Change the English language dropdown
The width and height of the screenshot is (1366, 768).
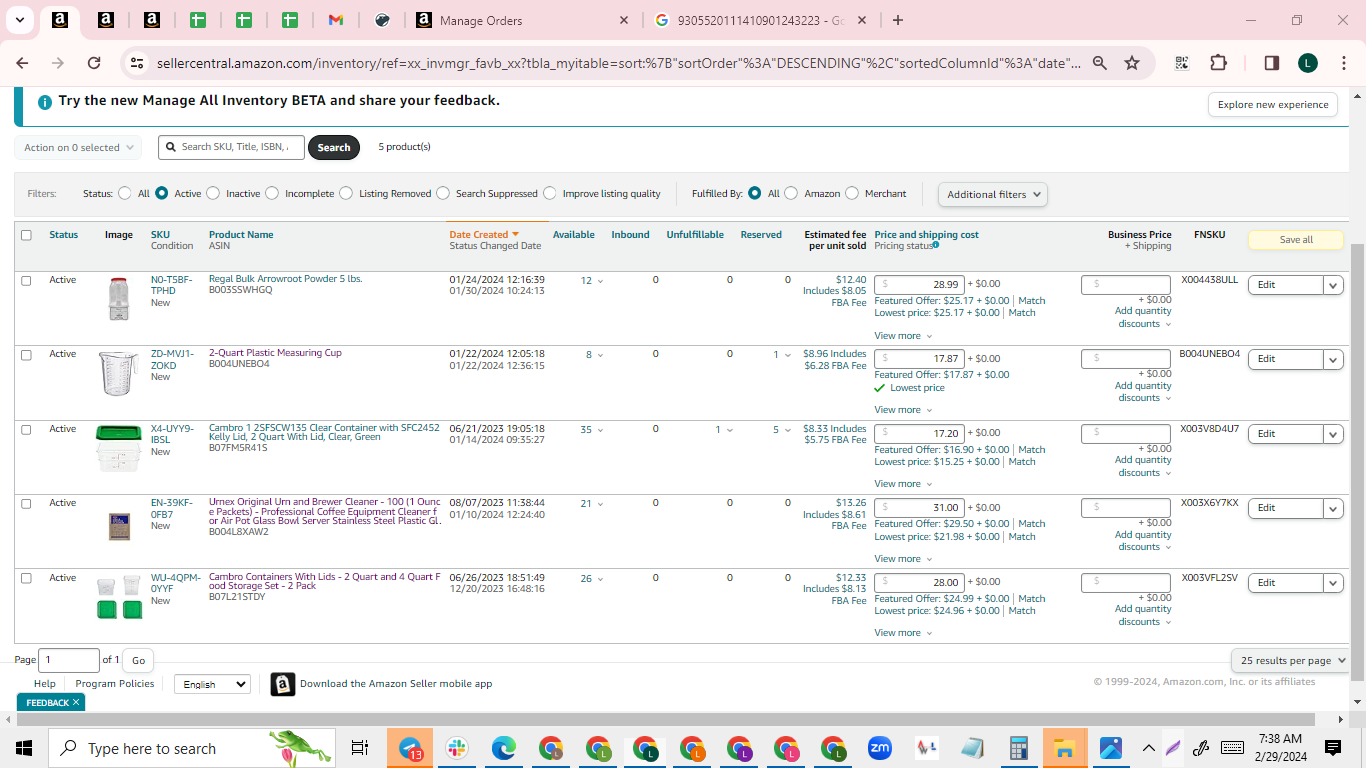tap(212, 684)
